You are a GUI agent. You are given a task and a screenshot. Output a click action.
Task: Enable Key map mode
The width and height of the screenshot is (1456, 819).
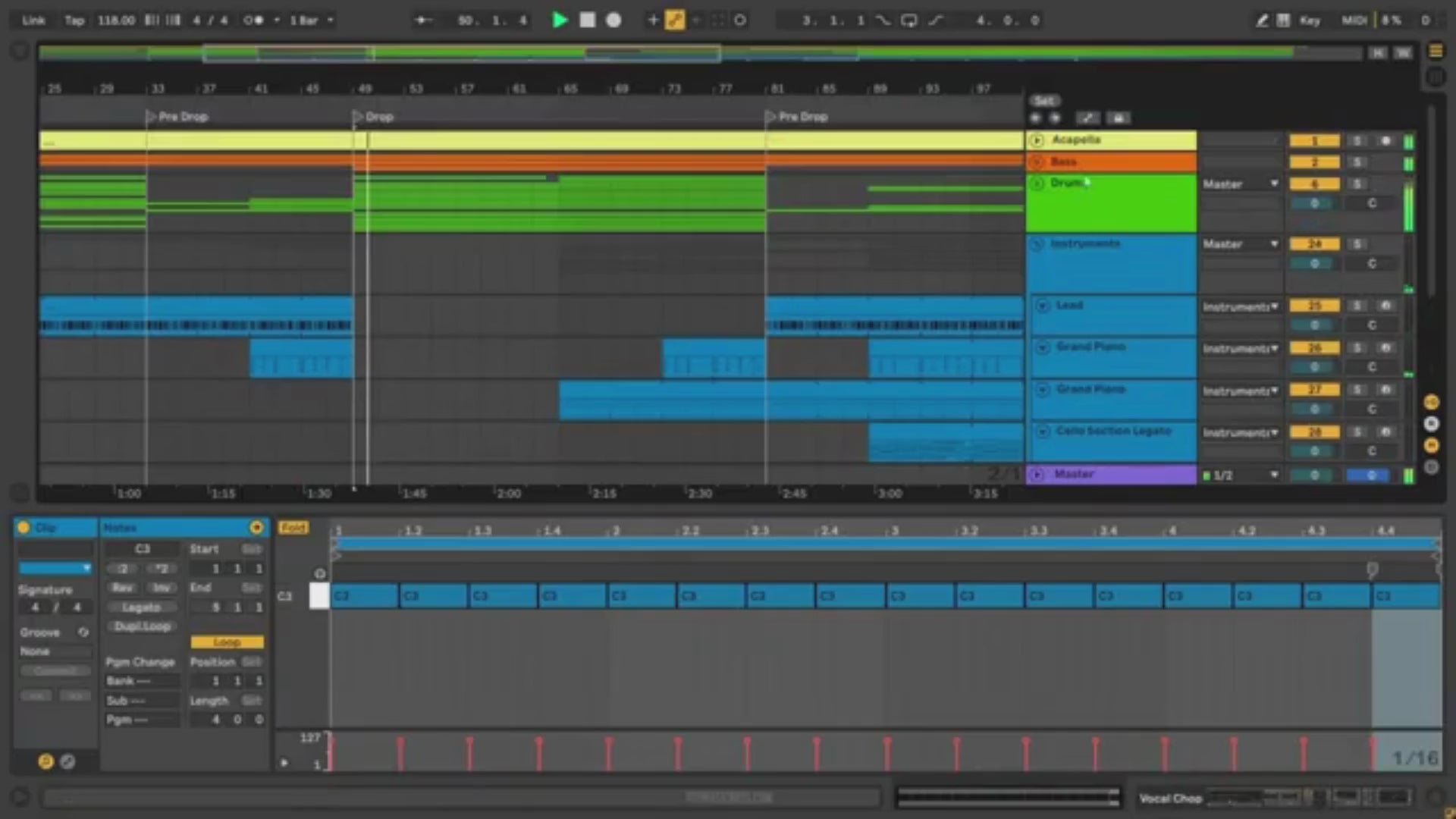point(1310,20)
